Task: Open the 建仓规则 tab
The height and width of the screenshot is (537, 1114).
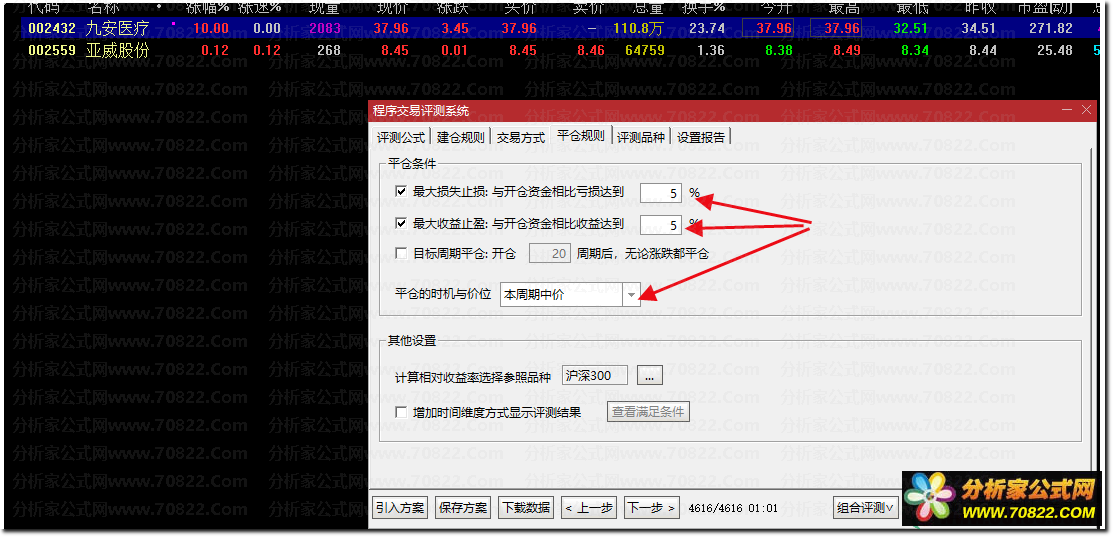Action: coord(461,138)
